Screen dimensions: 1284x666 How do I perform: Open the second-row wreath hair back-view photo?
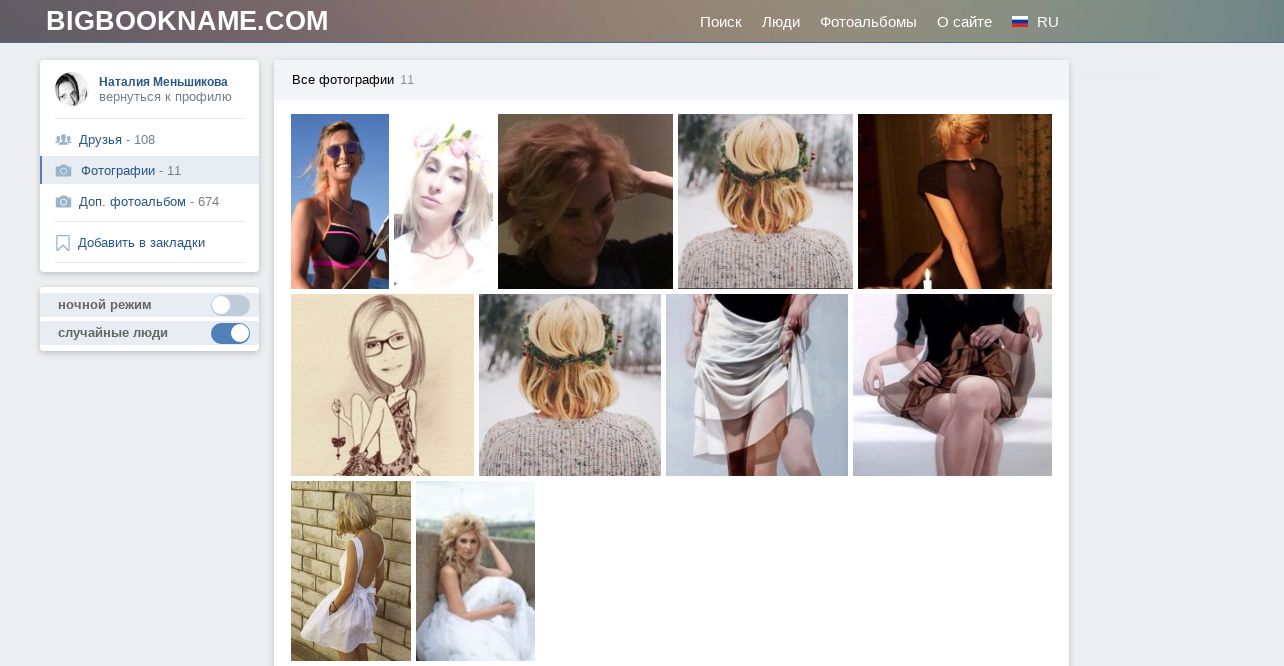570,385
